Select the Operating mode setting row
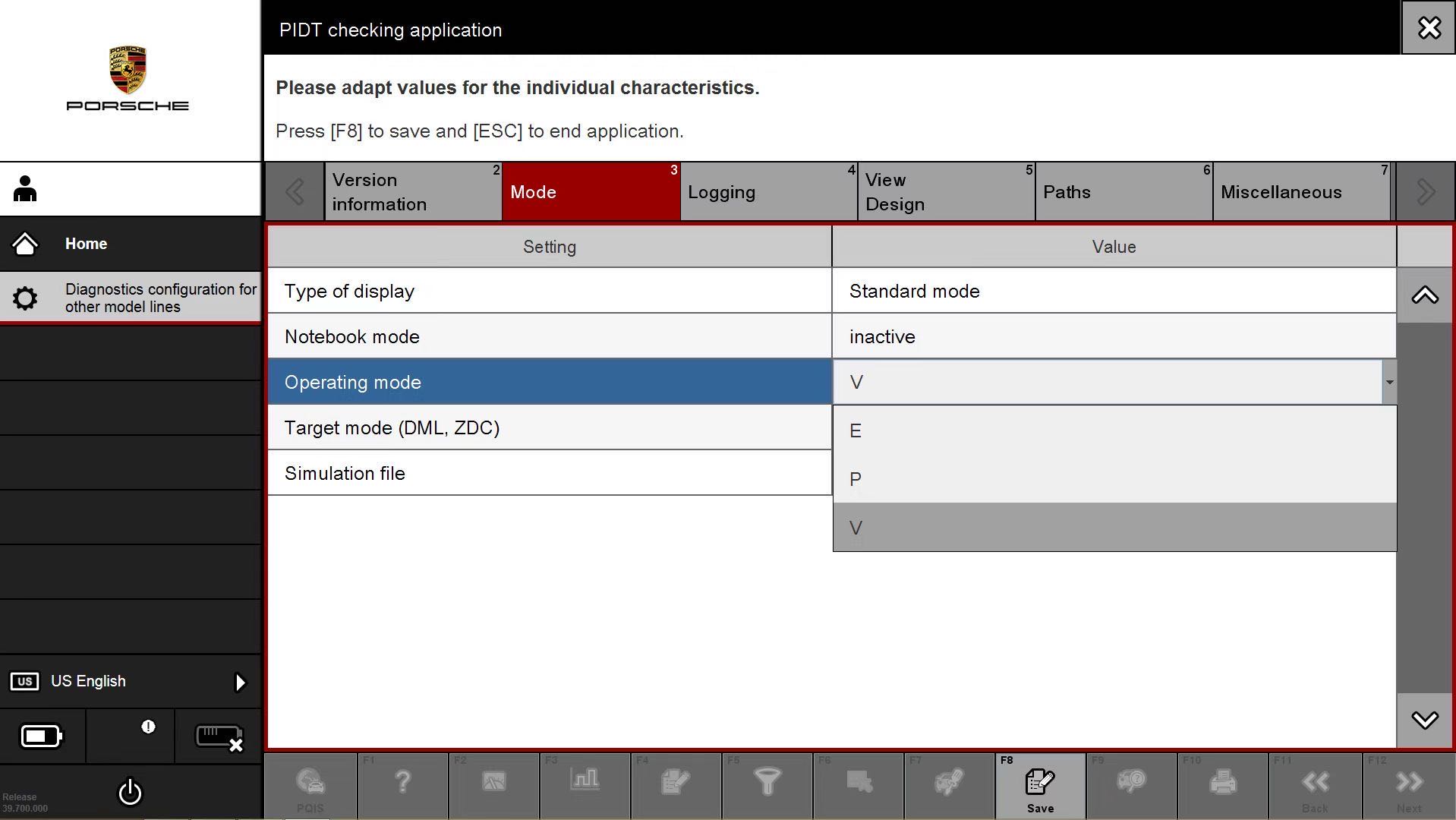This screenshot has height=820, width=1456. click(550, 382)
